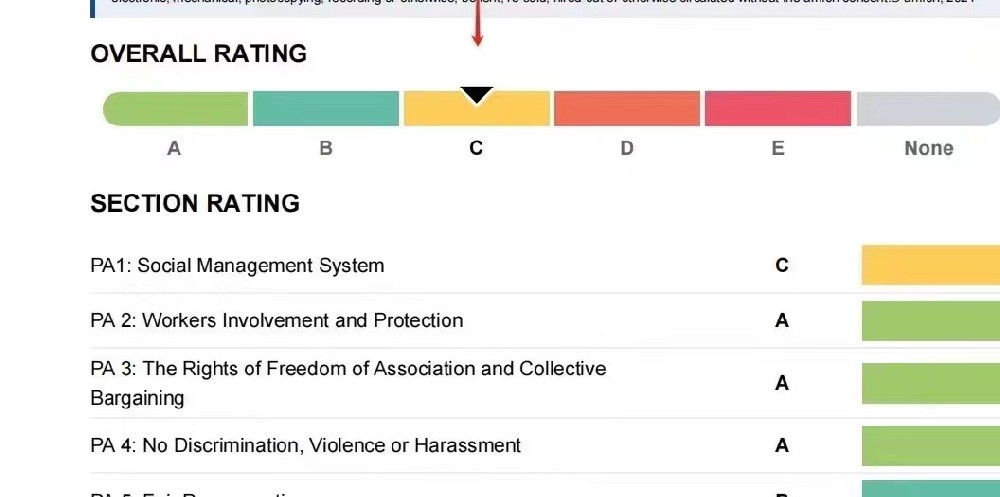This screenshot has width=1000, height=497.
Task: Click the bold C label under bar
Action: (x=476, y=149)
